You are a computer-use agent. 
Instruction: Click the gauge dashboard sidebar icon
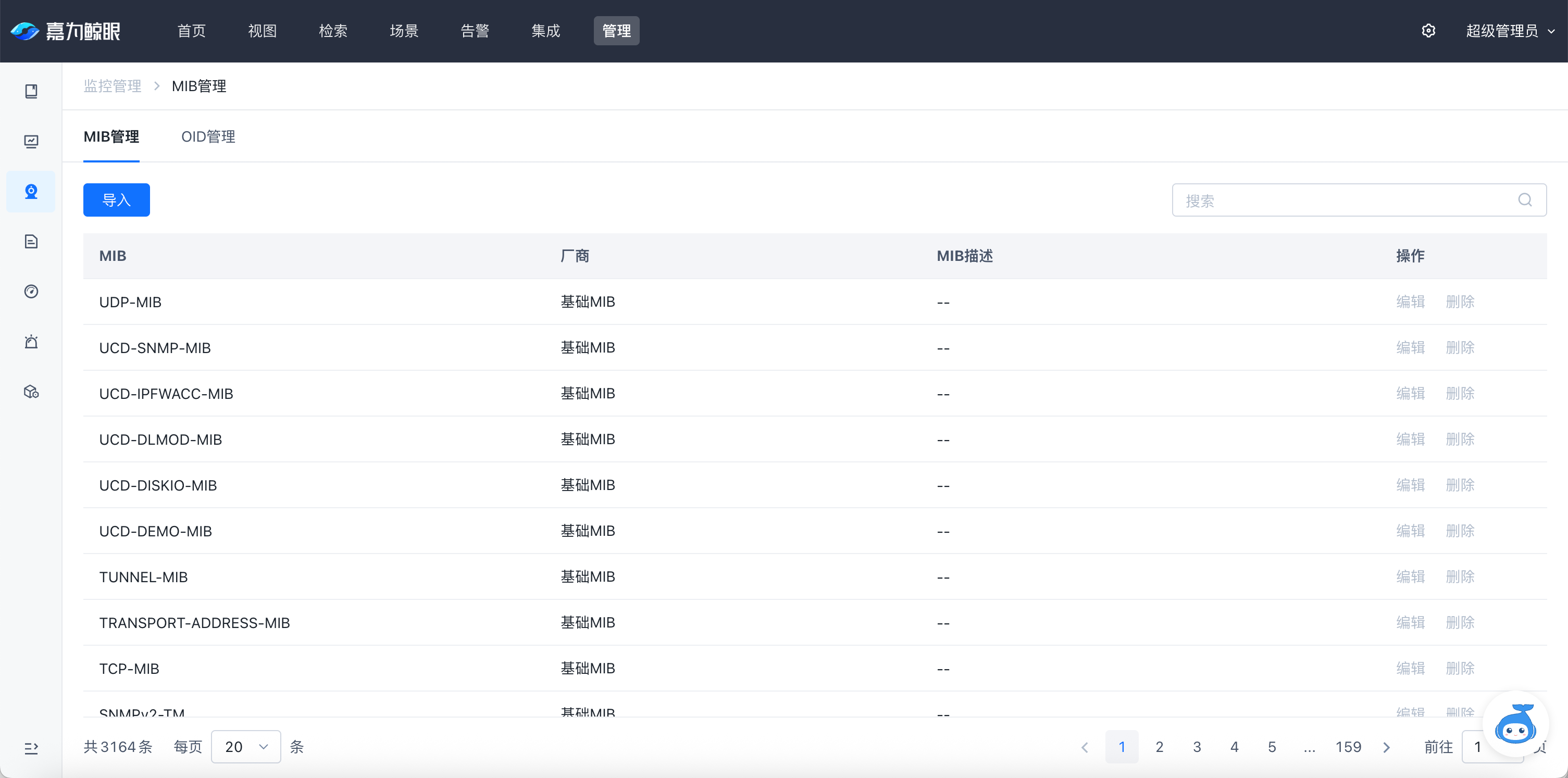[31, 292]
